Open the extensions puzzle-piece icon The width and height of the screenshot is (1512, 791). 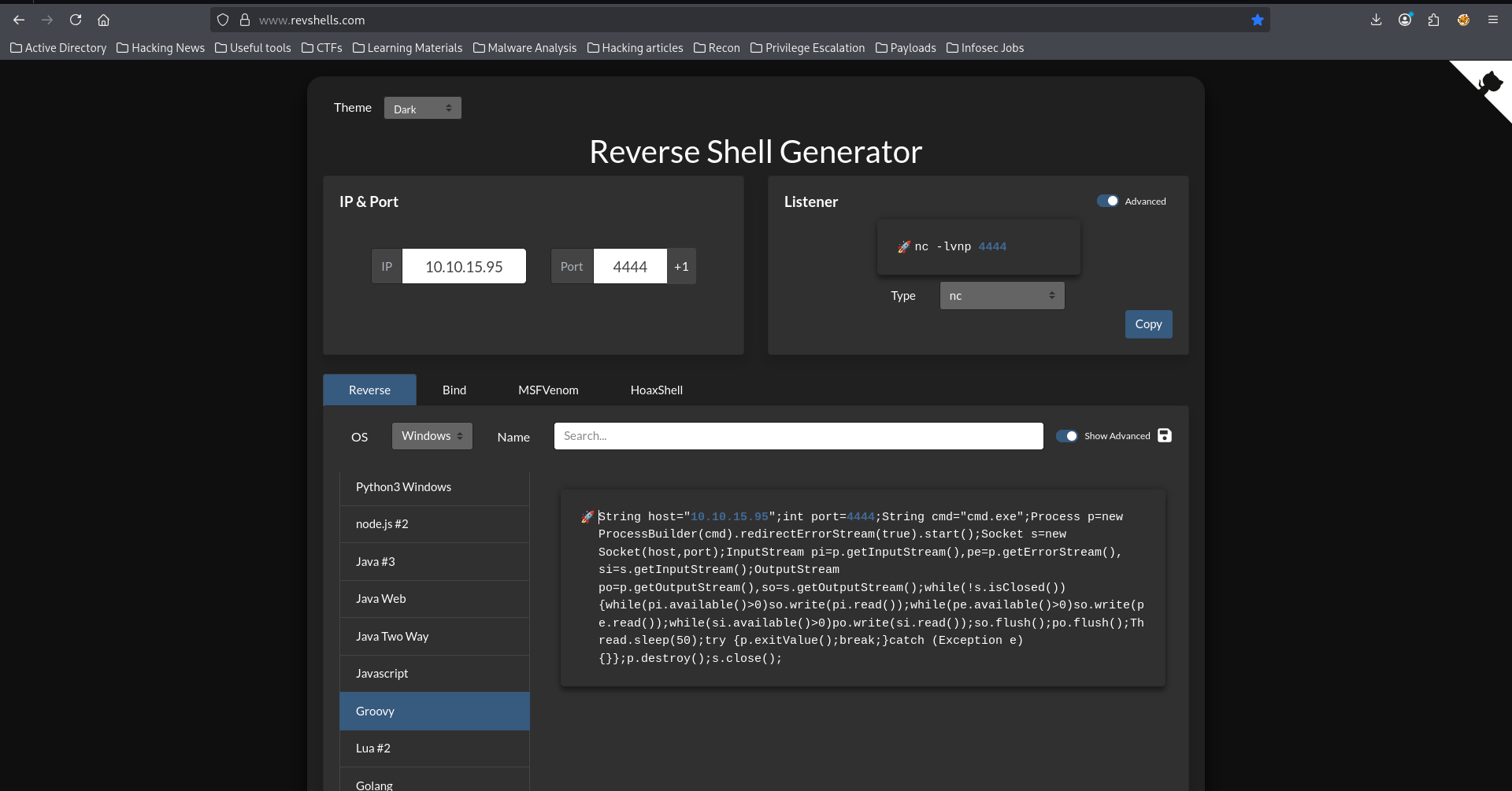click(x=1434, y=20)
